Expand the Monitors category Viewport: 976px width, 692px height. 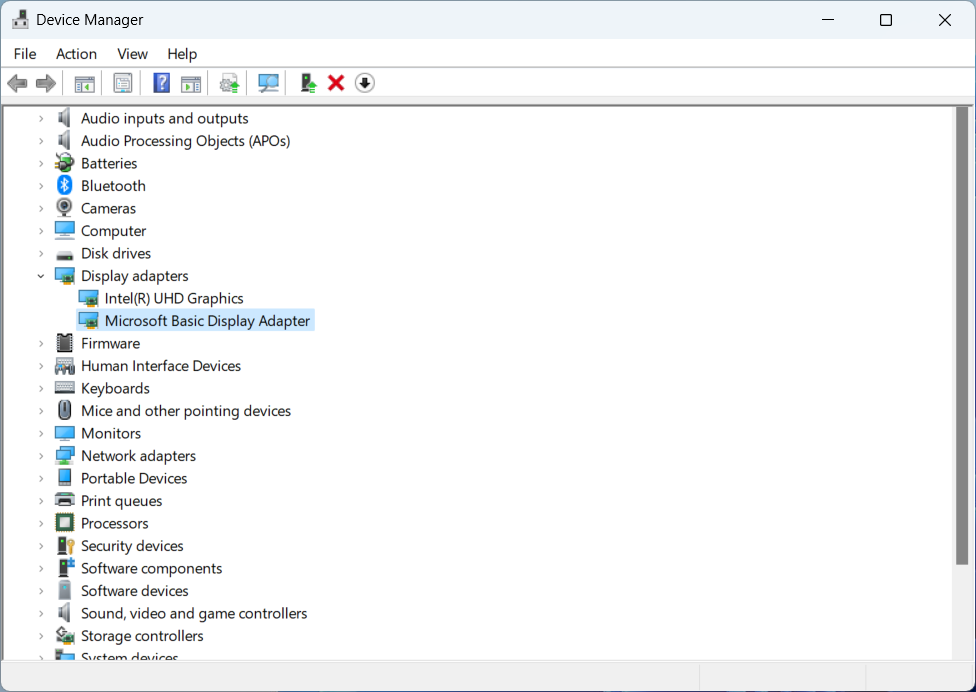41,433
